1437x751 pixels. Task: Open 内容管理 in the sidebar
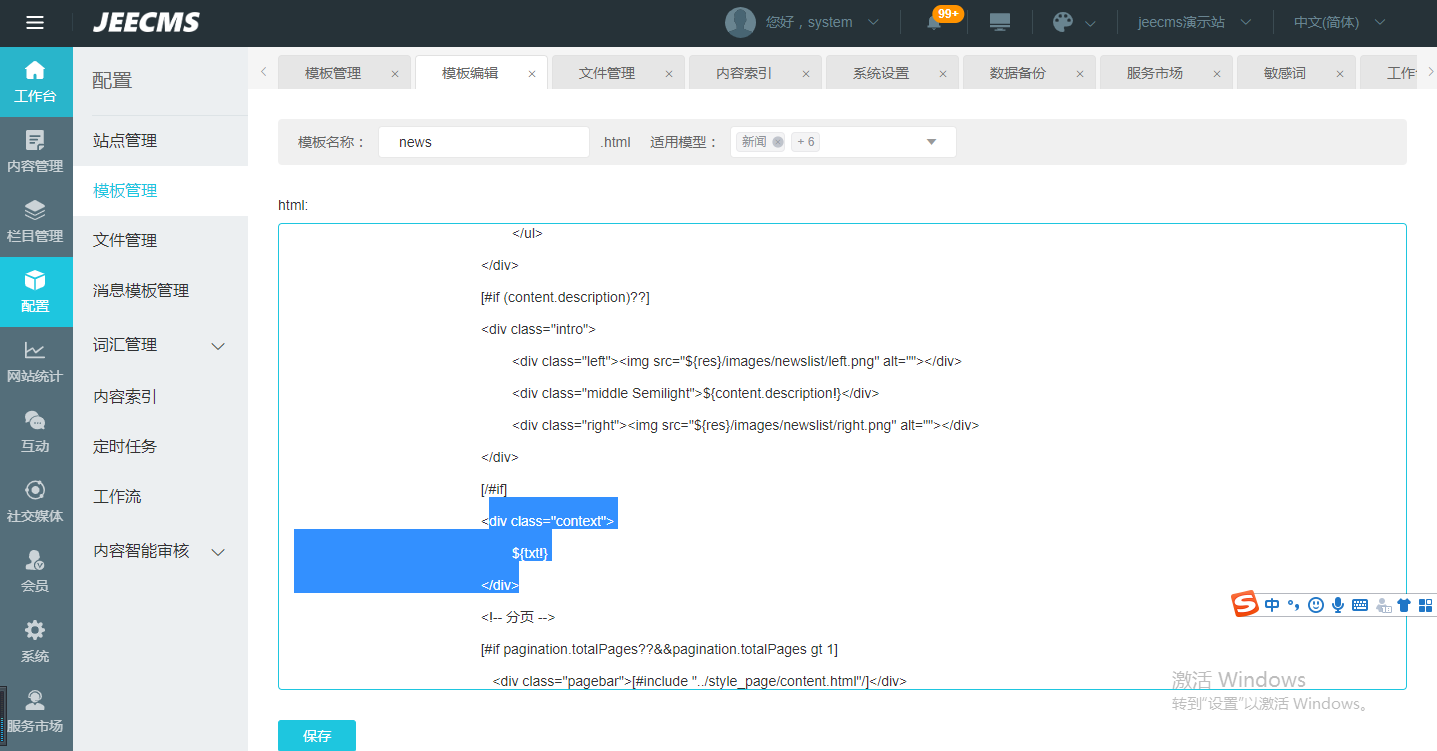(x=35, y=151)
